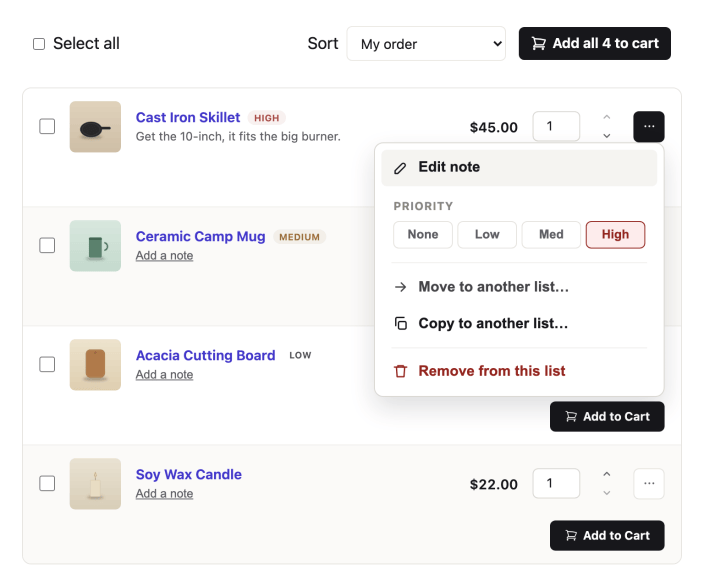The image size is (704, 585).
Task: Set priority to Med
Action: click(551, 234)
